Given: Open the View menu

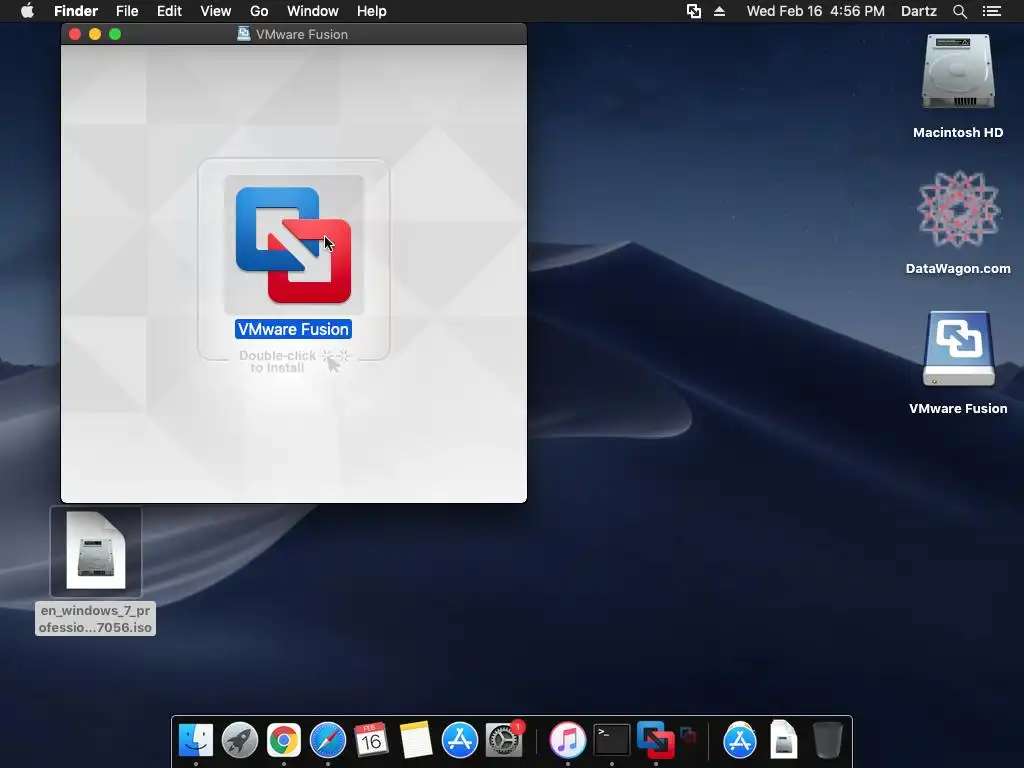Looking at the screenshot, I should [x=216, y=11].
